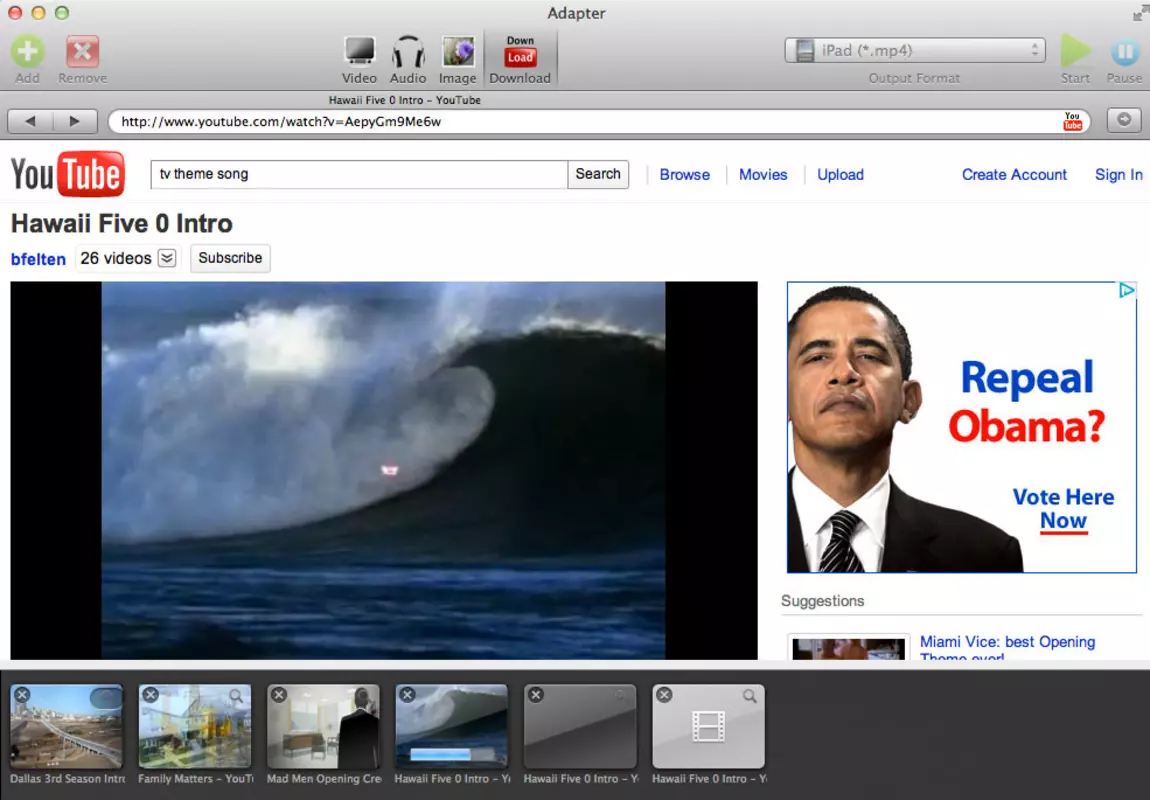This screenshot has width=1150, height=800.
Task: Click Create Account link
Action: coord(1014,175)
